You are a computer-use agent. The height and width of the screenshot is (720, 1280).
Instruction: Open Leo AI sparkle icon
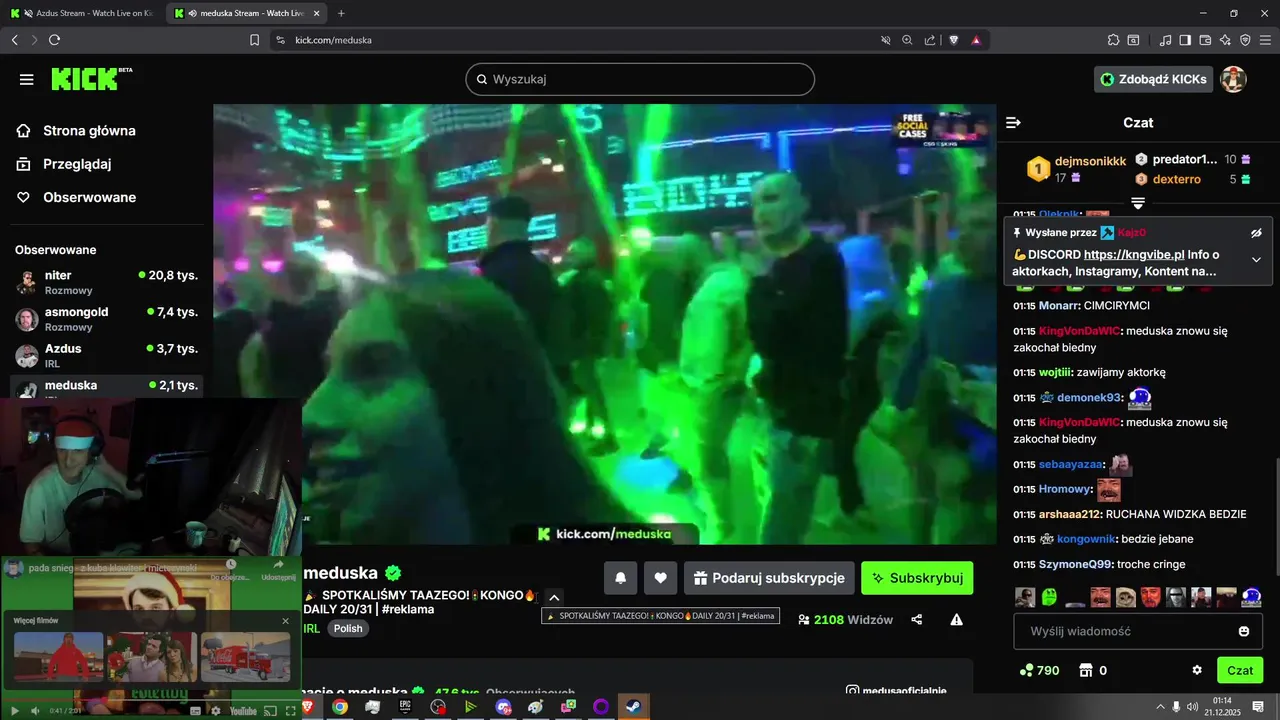pyautogui.click(x=1225, y=40)
